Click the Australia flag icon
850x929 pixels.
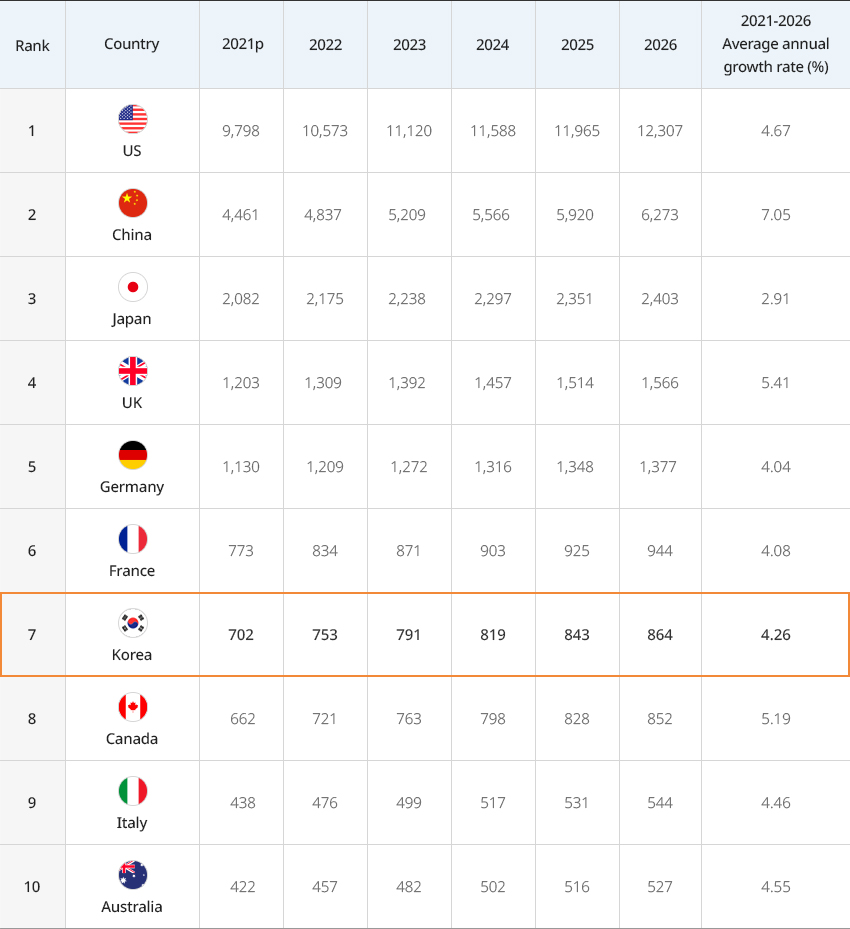pos(133,875)
